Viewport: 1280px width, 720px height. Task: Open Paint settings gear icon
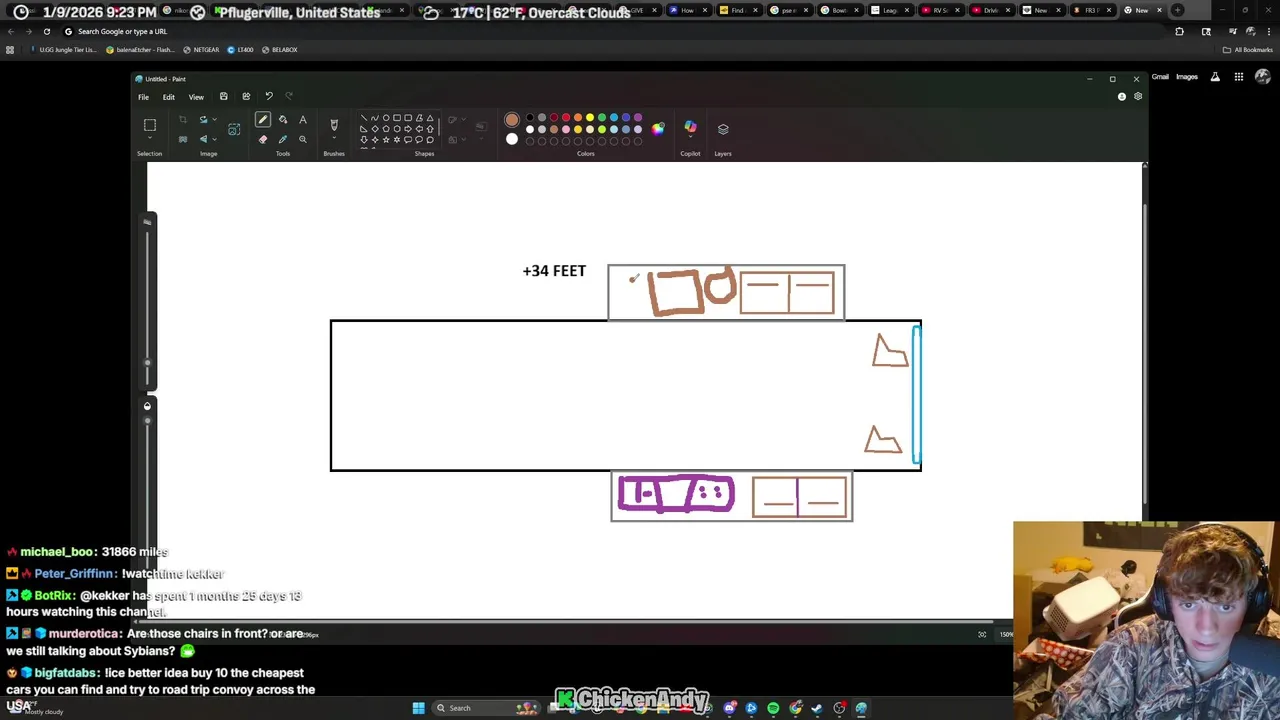tap(1138, 96)
